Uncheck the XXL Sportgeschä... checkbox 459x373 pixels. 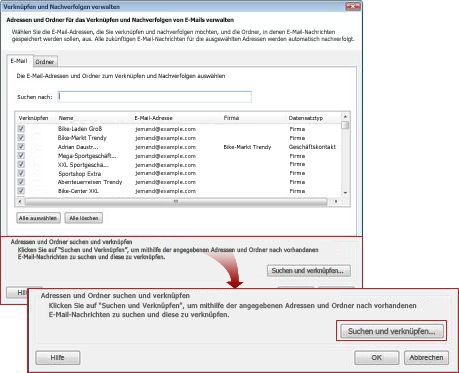tap(21, 164)
